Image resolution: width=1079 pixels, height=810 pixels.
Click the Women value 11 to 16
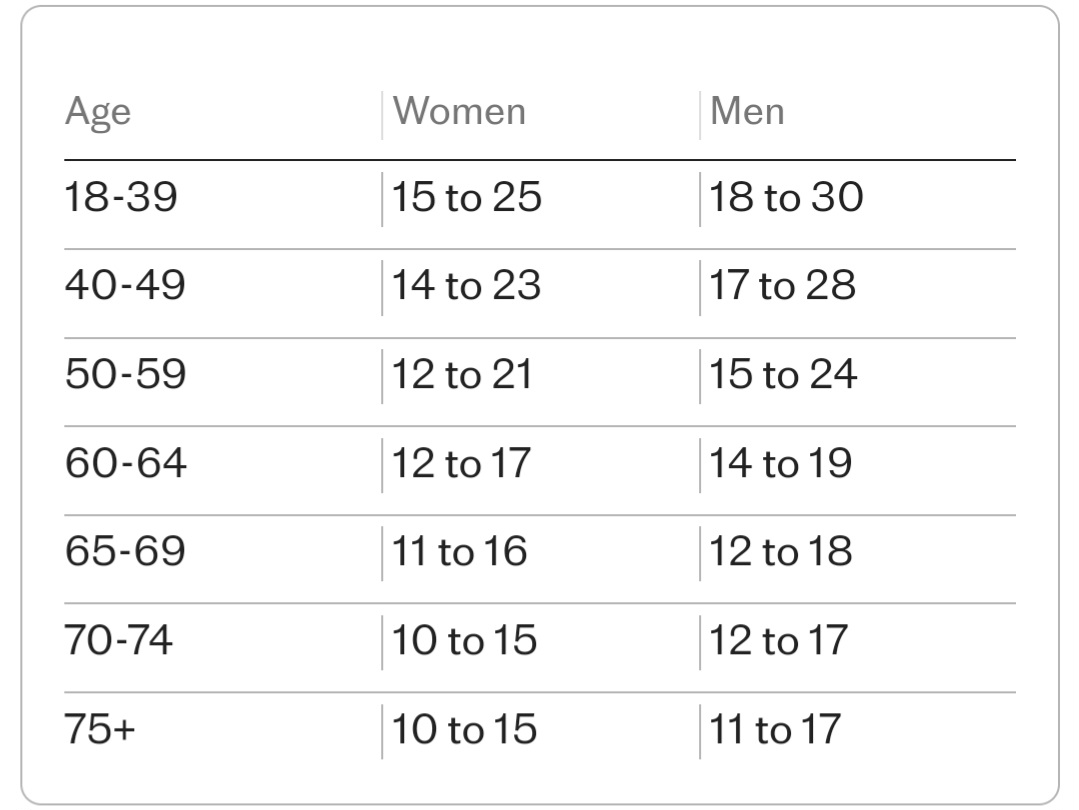coord(459,551)
